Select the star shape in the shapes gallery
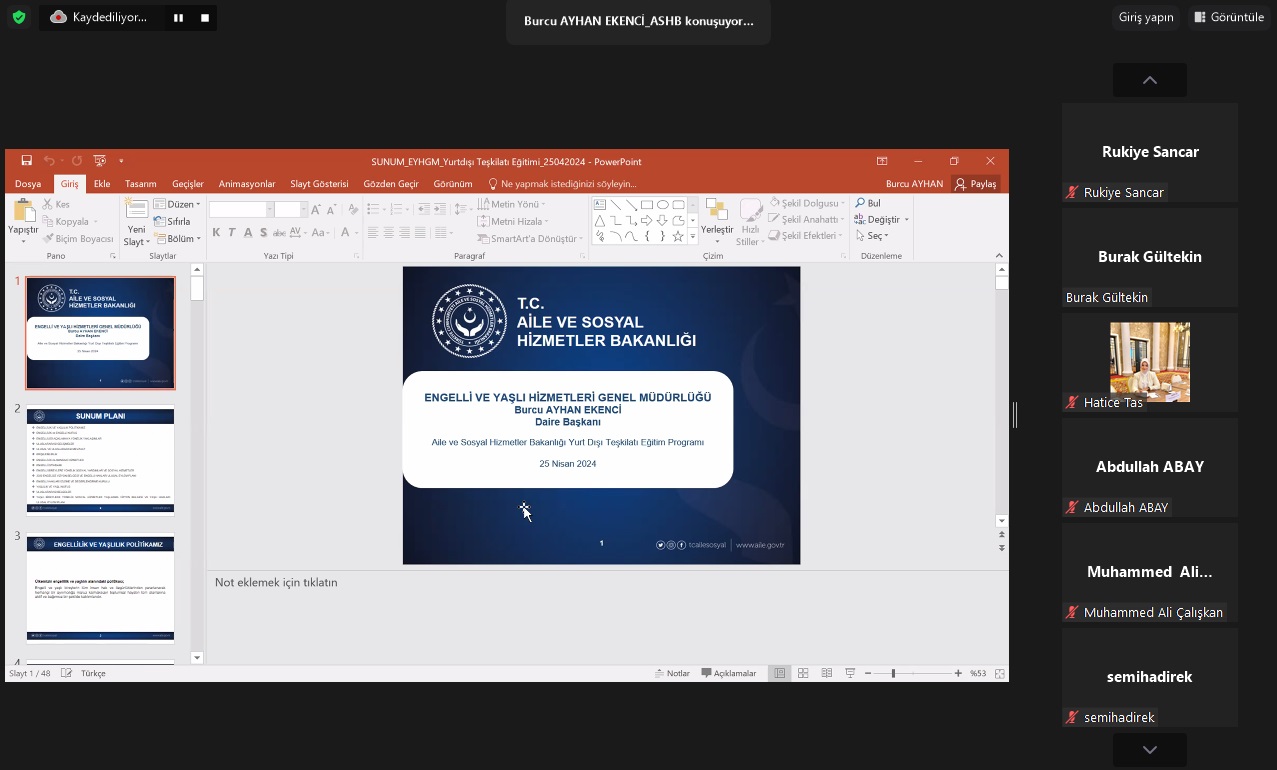 [678, 236]
